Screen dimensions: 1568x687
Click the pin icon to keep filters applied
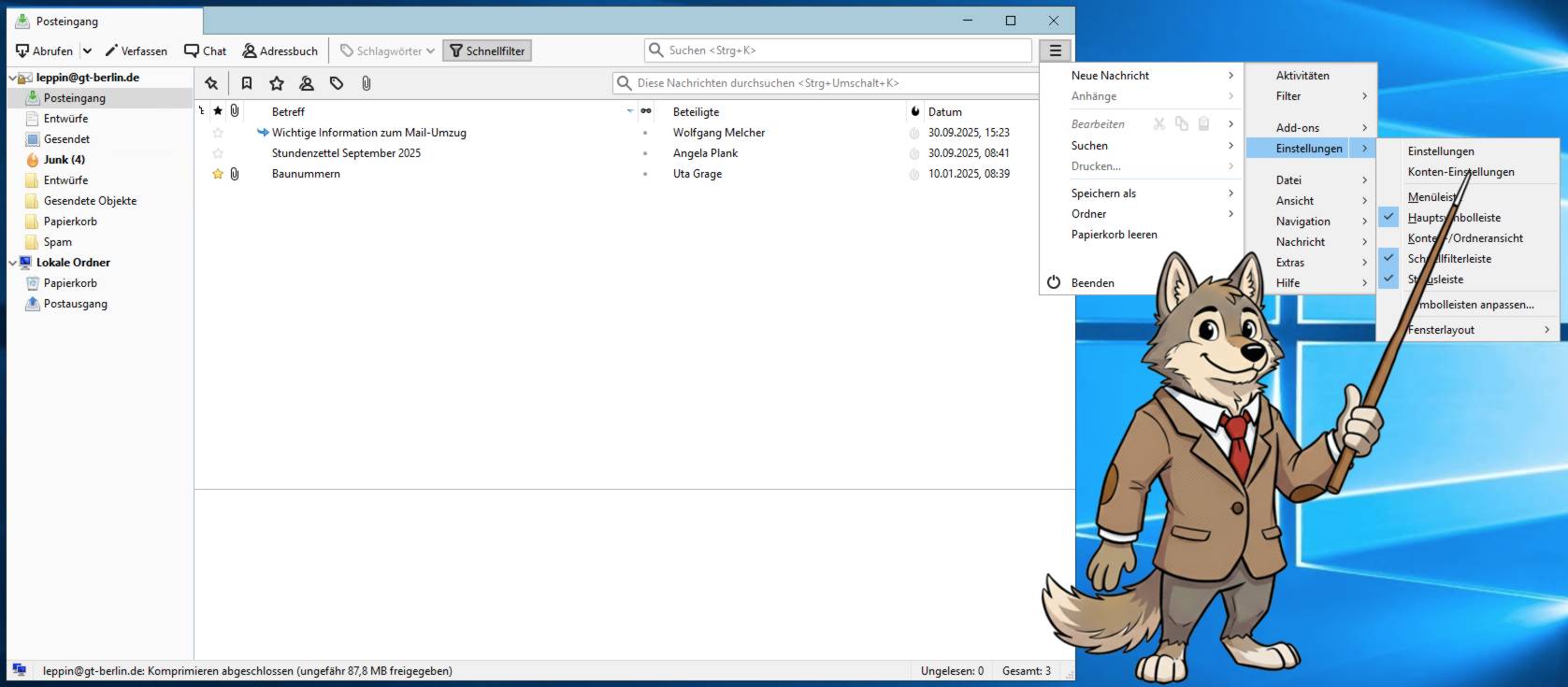(211, 83)
